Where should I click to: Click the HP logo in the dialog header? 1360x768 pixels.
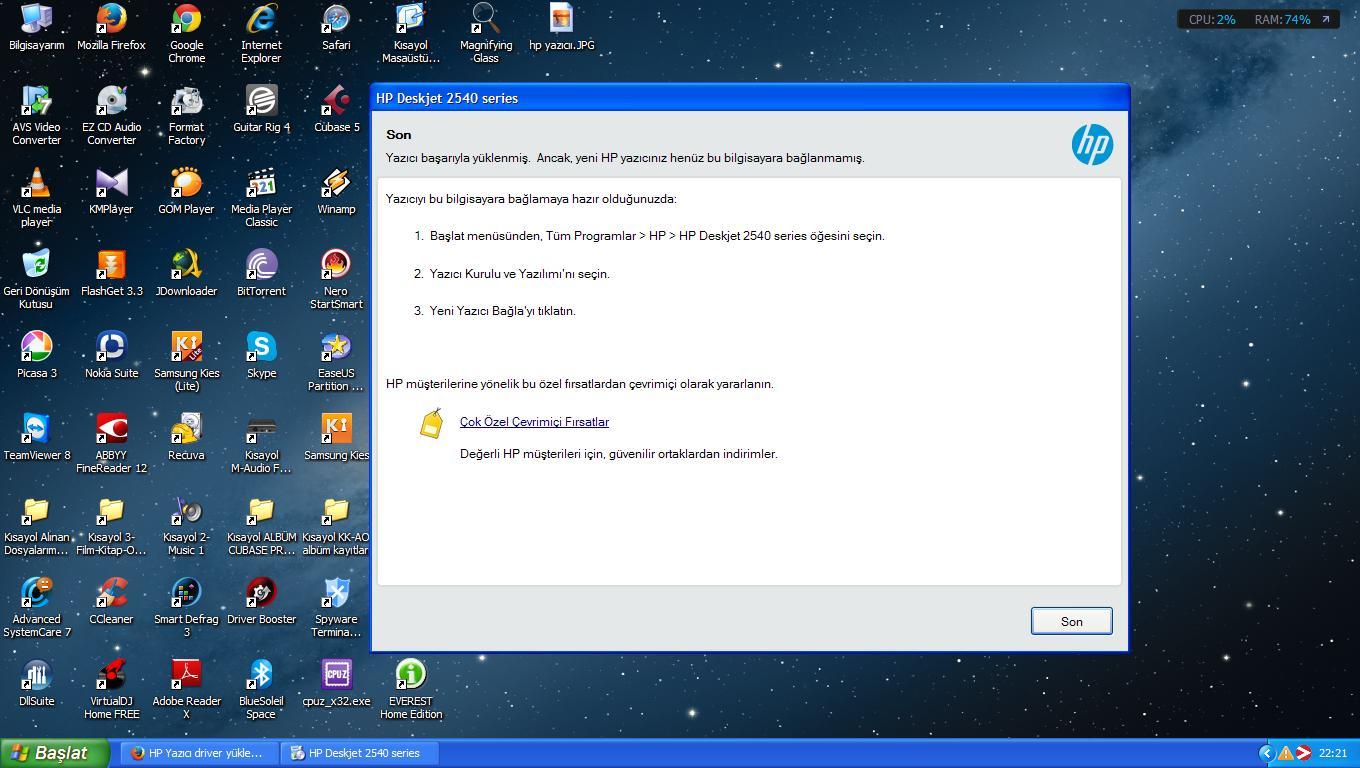point(1092,145)
